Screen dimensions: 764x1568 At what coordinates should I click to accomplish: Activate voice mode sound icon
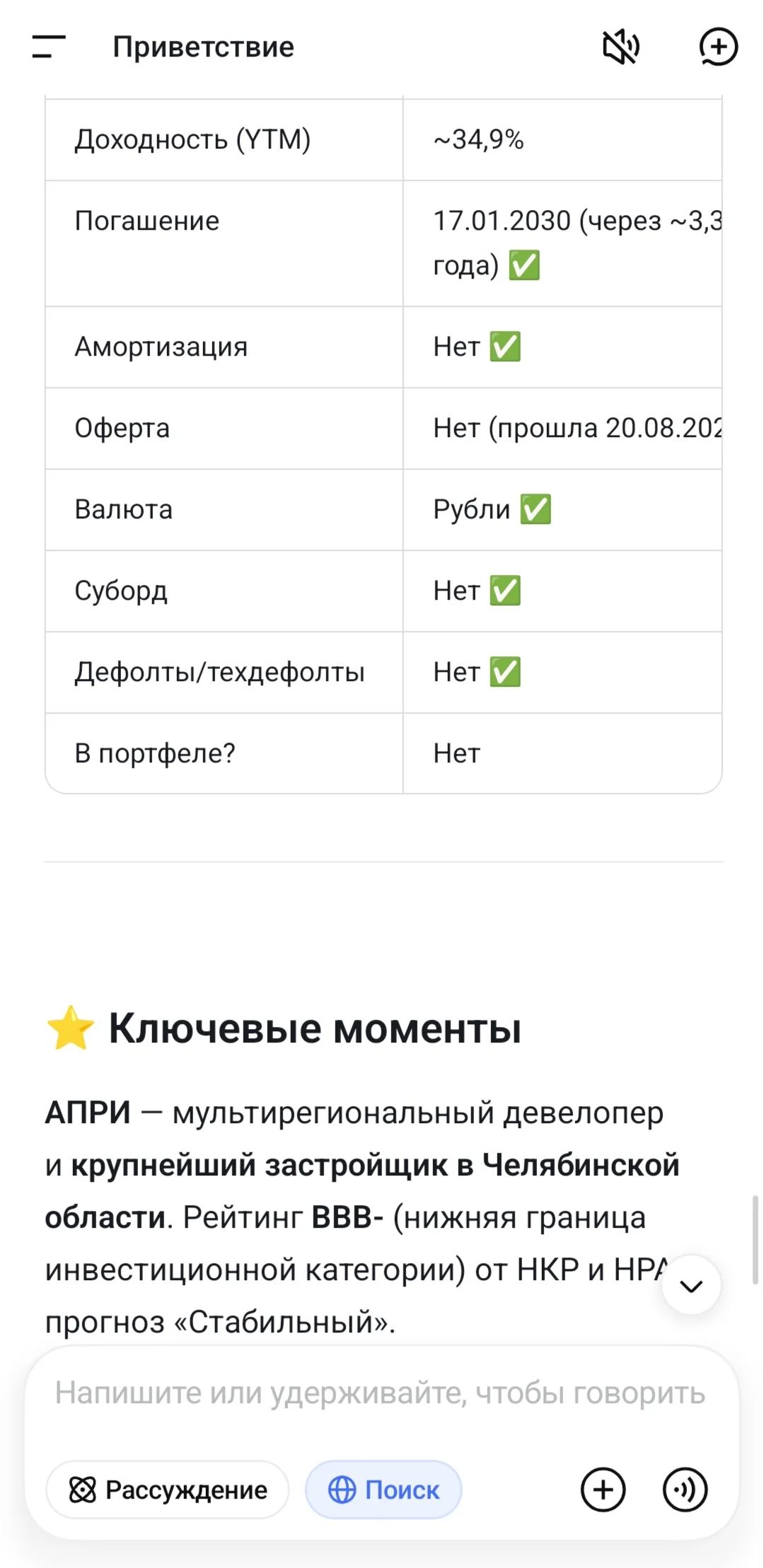(685, 1489)
